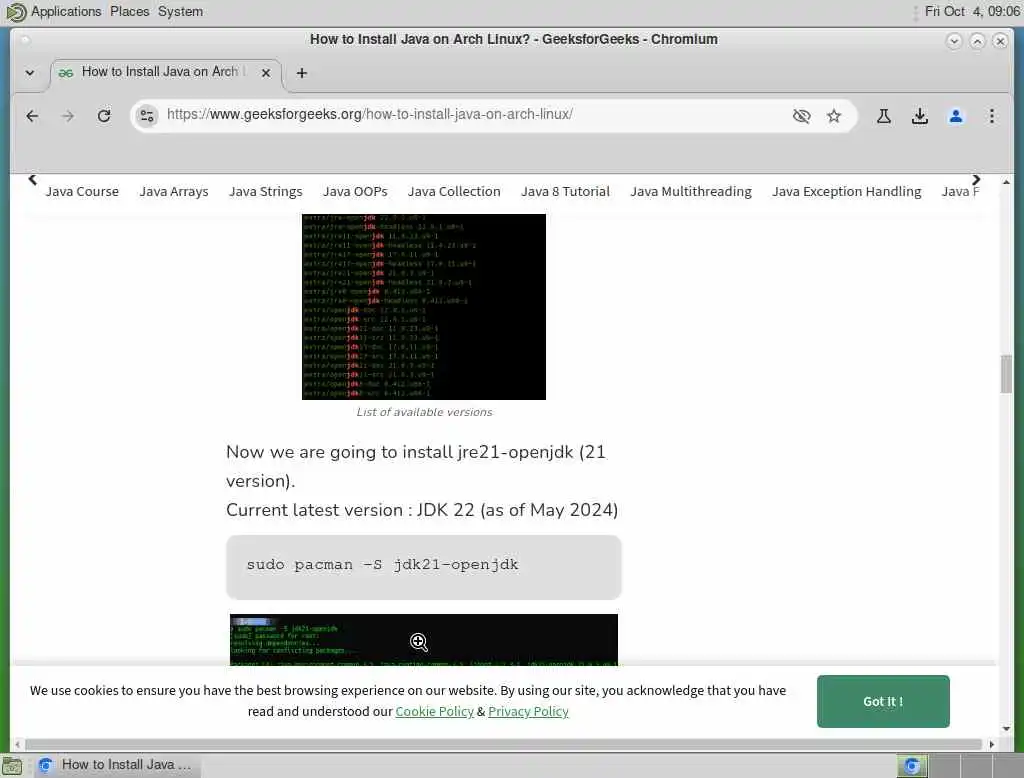View site information icon in address bar

pyautogui.click(x=147, y=116)
